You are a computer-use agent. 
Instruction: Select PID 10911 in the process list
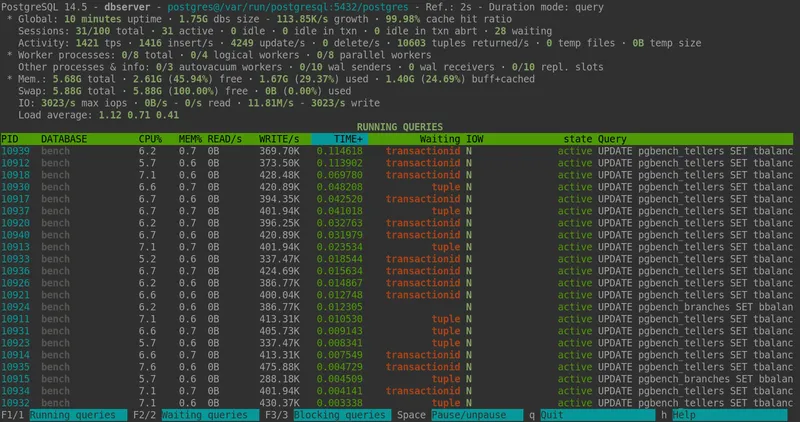pos(15,319)
